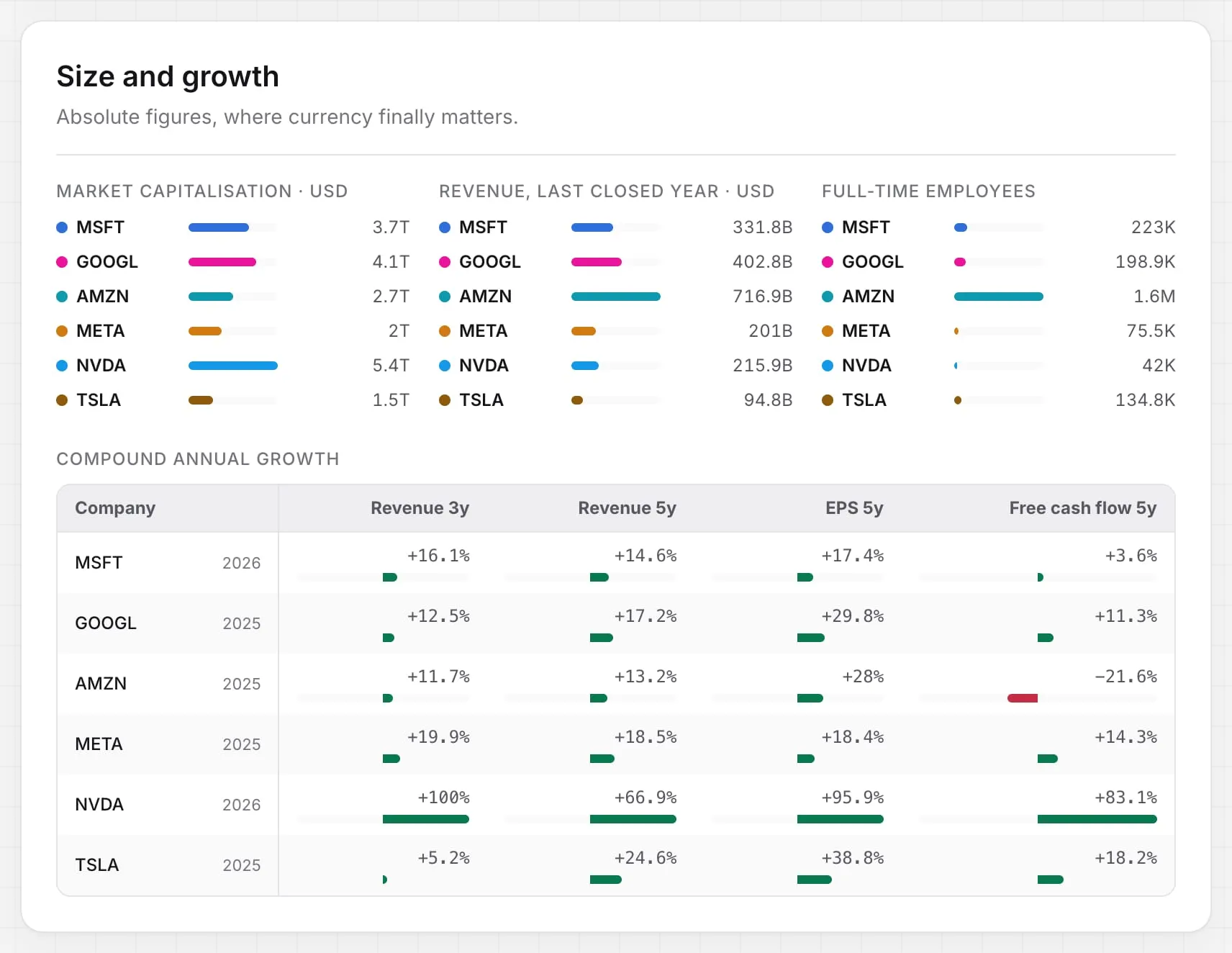Viewport: 1232px width, 953px height.
Task: Click AMZN full-time employees bar
Action: pyautogui.click(x=999, y=297)
